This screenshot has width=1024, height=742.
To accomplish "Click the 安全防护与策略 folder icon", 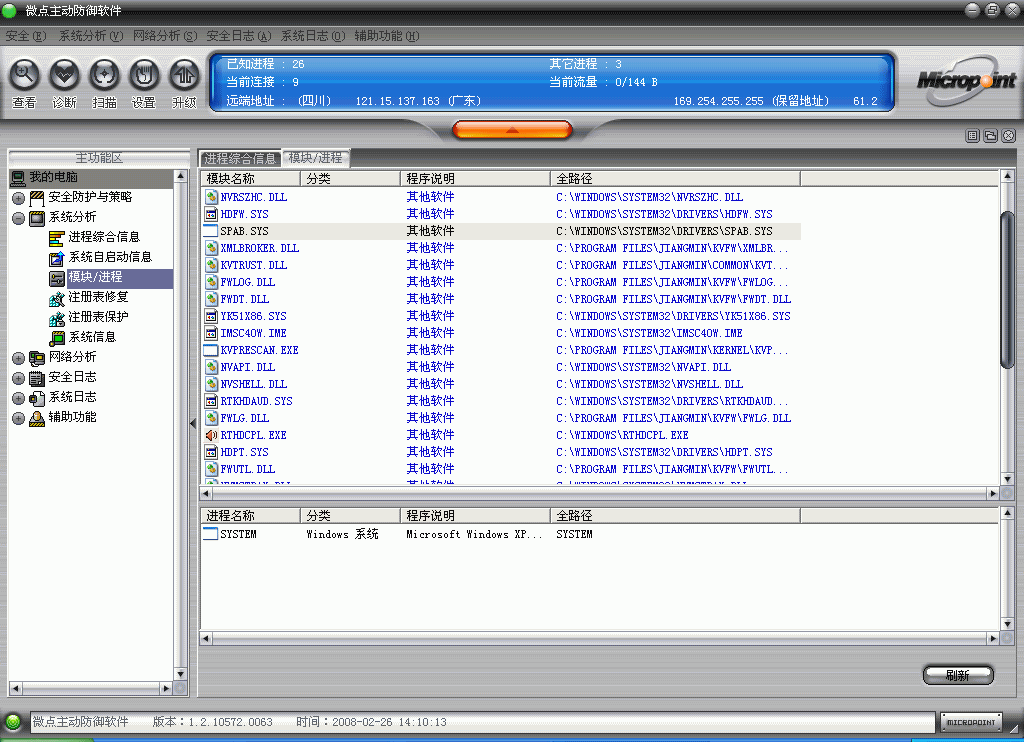I will 37,198.
